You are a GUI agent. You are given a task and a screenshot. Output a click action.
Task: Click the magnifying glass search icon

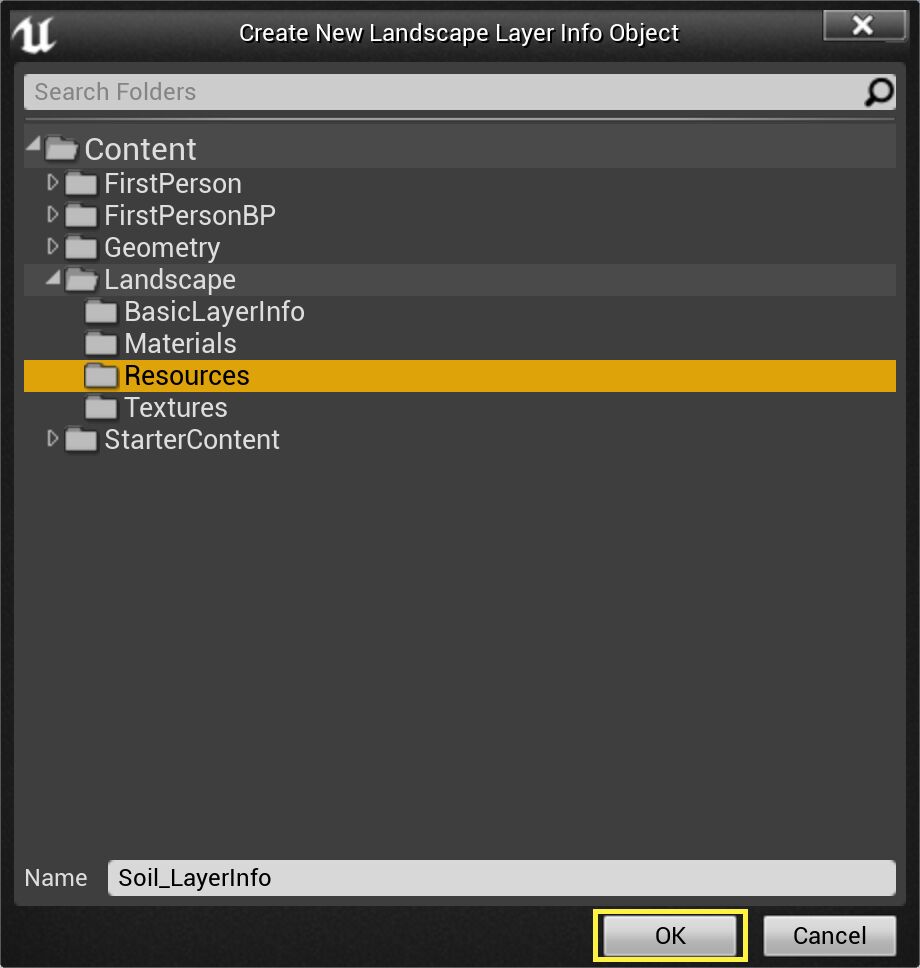[877, 91]
